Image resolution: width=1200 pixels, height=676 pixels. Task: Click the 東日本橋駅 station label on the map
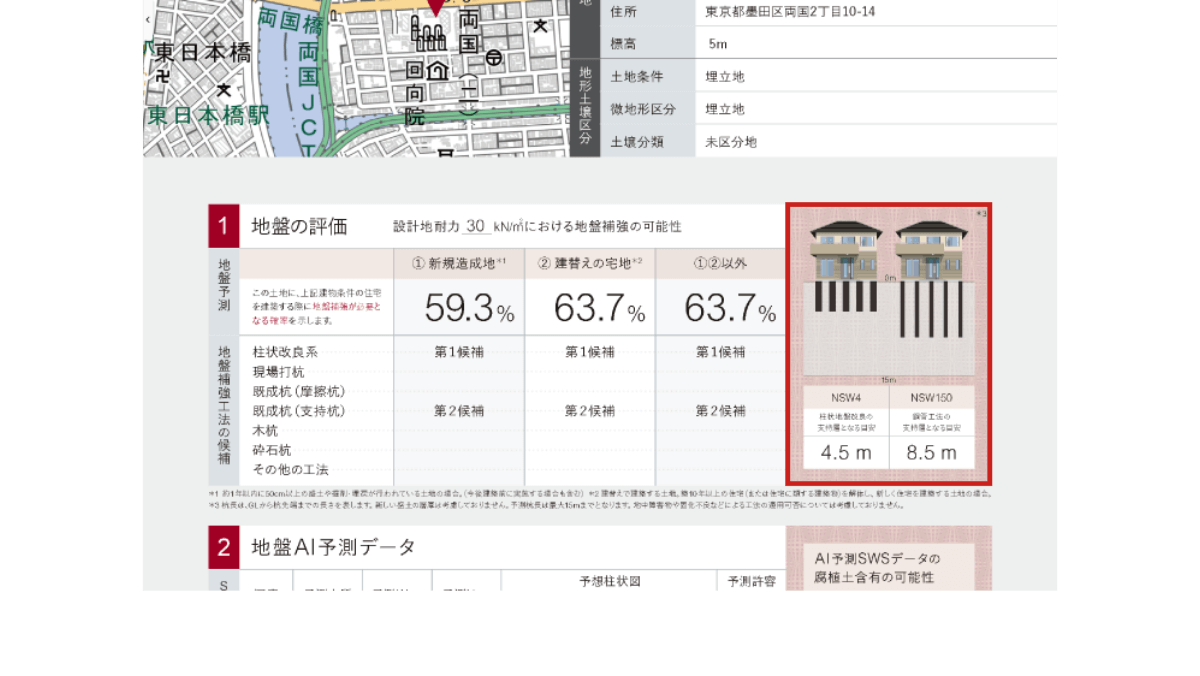[x=208, y=116]
